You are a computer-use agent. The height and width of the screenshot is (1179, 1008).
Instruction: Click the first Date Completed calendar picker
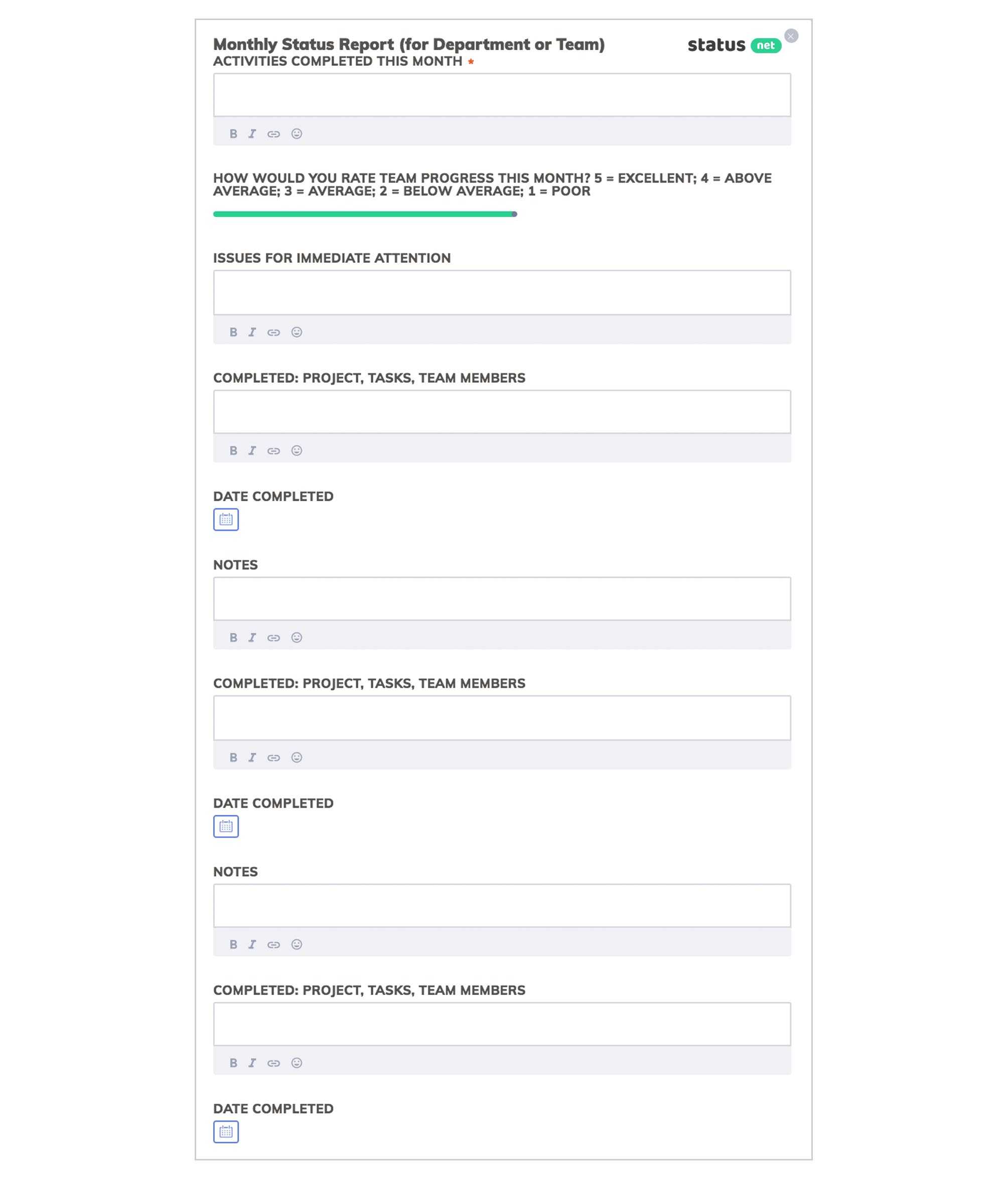click(225, 519)
